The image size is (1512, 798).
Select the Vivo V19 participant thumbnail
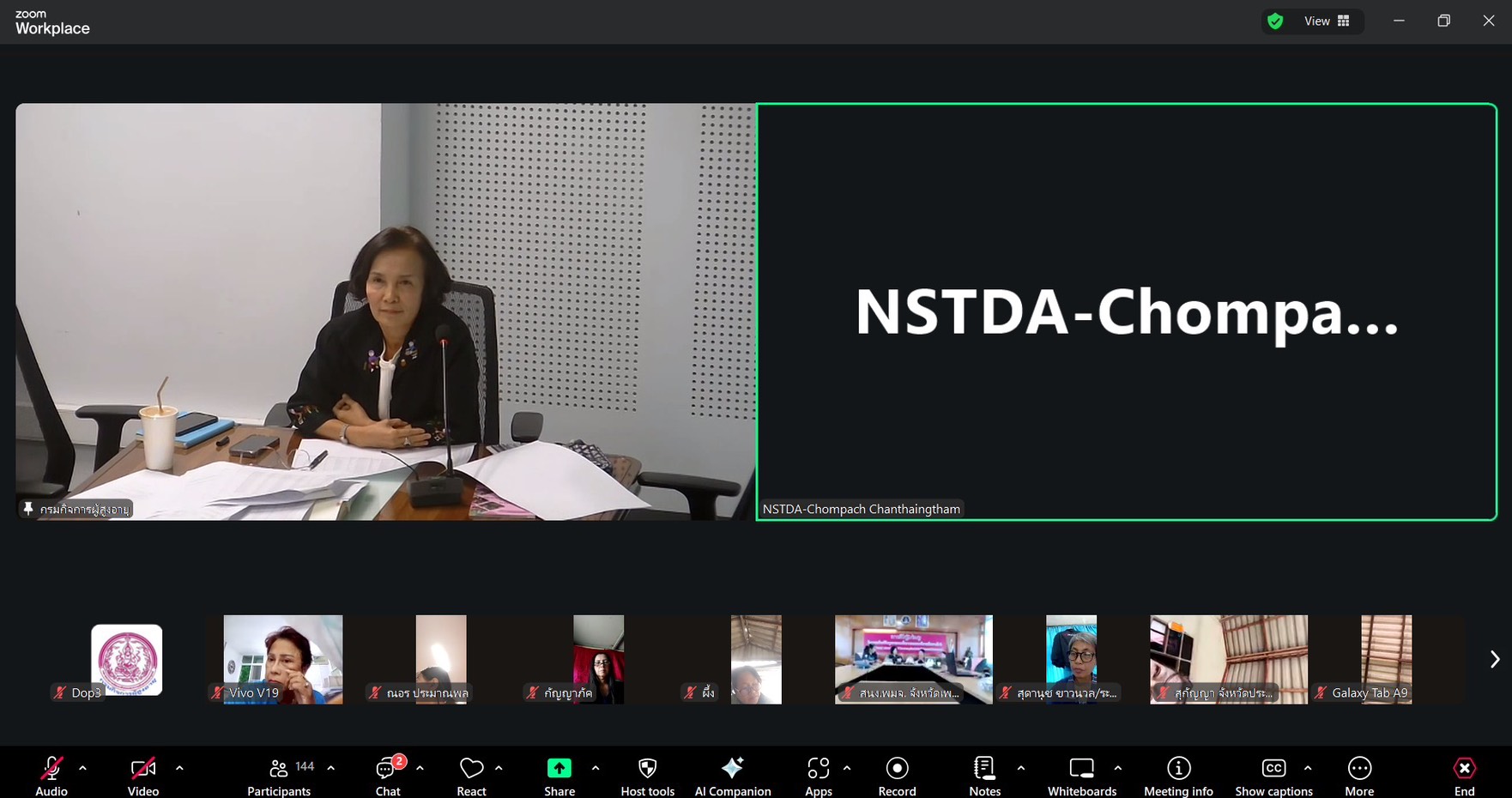point(282,659)
